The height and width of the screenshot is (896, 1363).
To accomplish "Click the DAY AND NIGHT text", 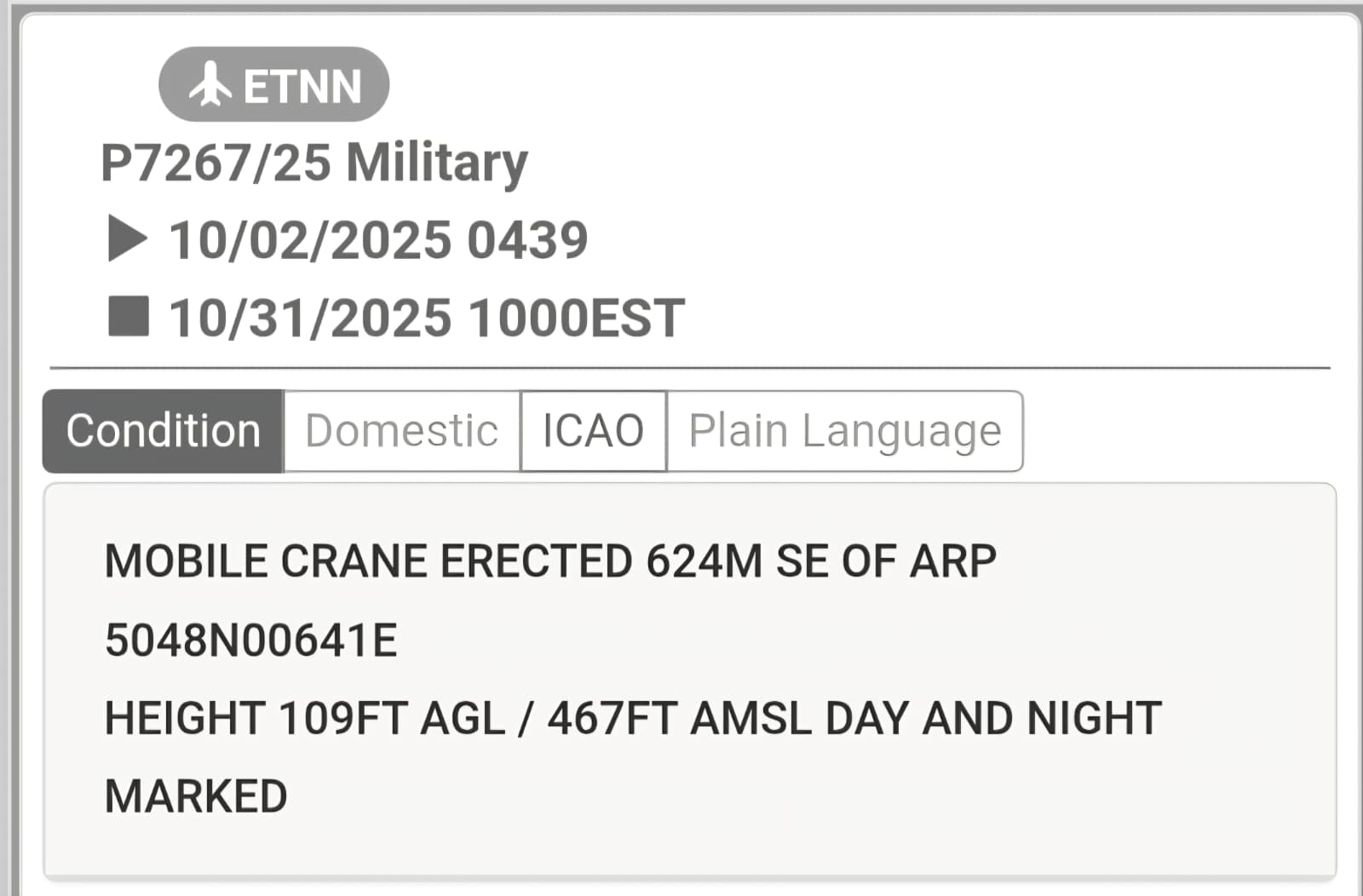I will 993,718.
